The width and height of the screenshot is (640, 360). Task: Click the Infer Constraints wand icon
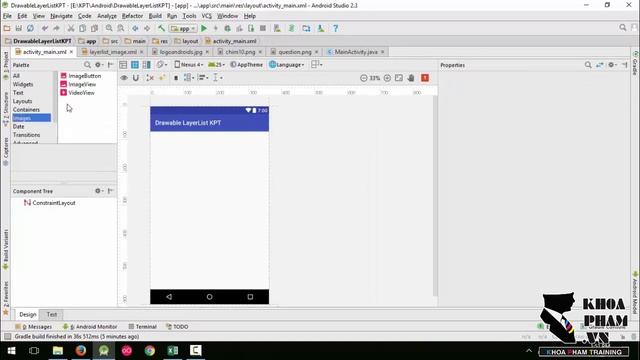click(162, 78)
